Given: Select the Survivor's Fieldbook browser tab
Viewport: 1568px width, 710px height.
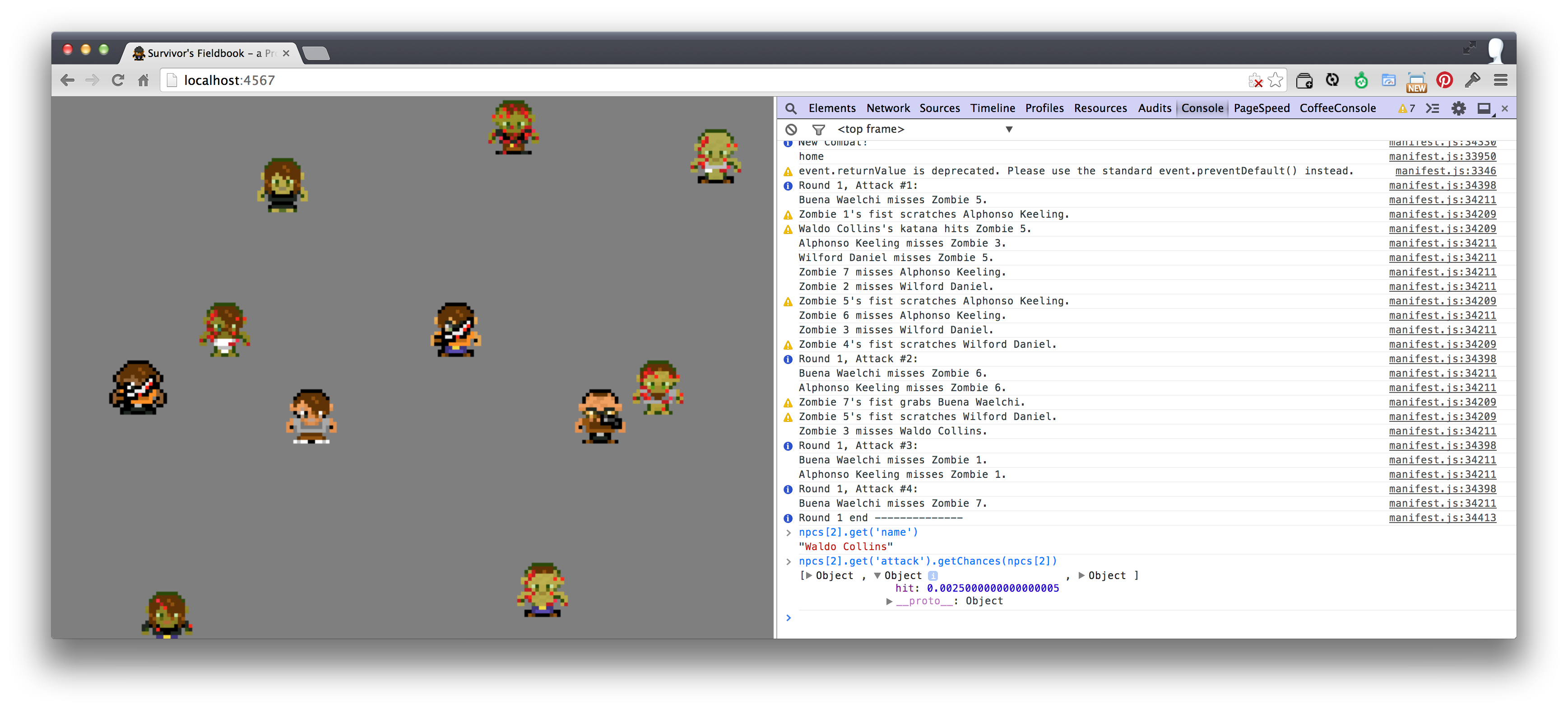Looking at the screenshot, I should click(x=210, y=53).
